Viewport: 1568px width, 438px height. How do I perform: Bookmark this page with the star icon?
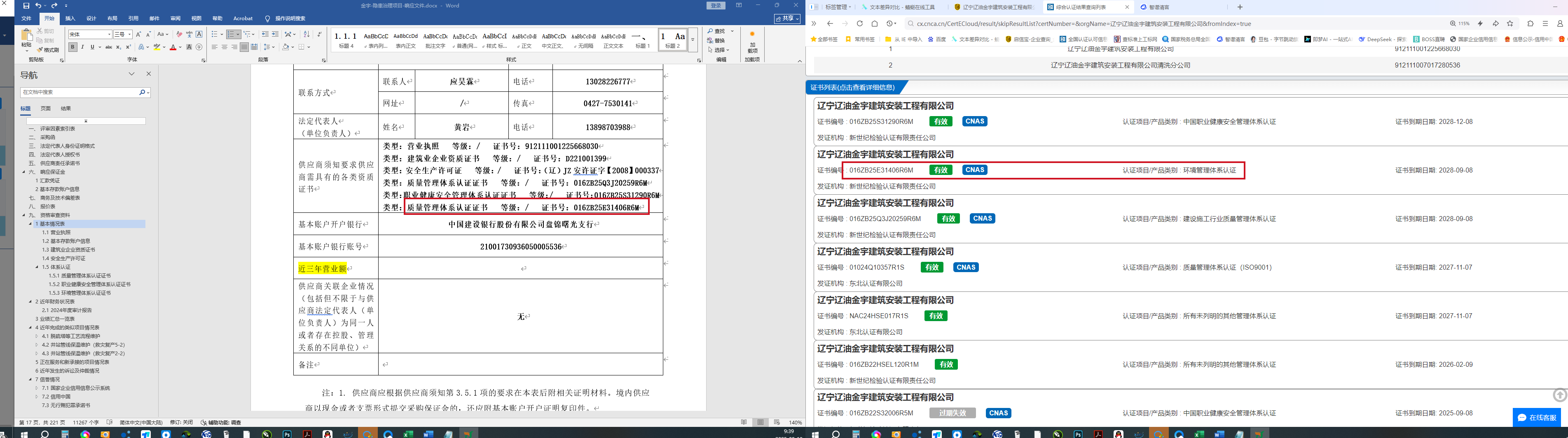[x=1510, y=24]
